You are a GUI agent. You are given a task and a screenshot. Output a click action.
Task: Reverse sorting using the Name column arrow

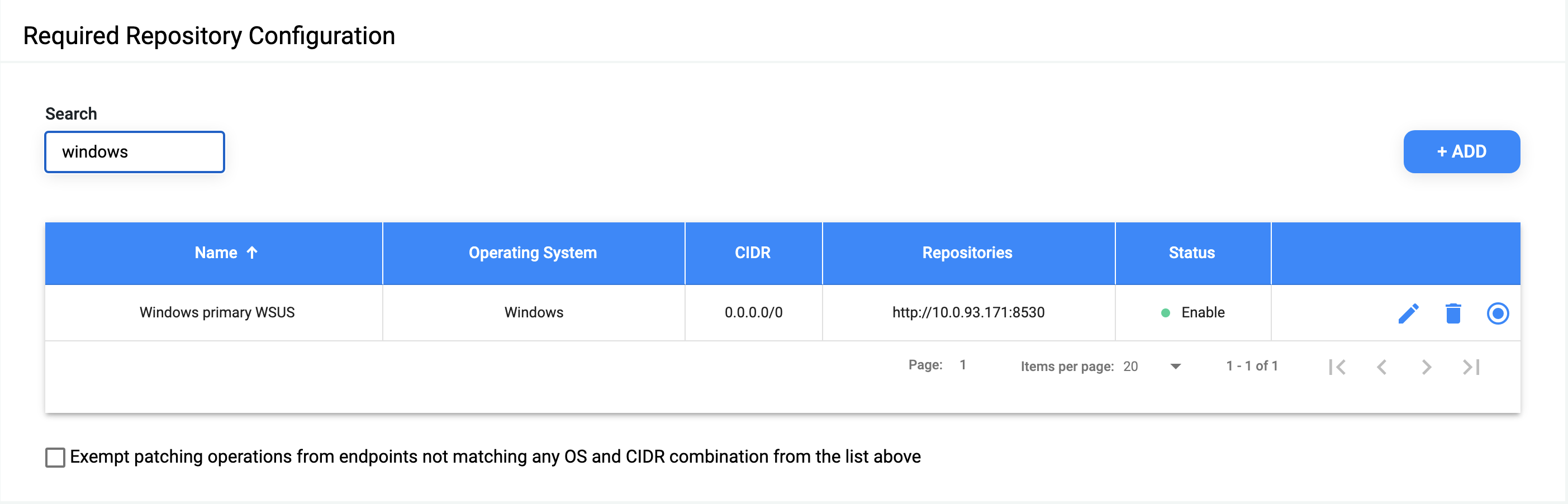[x=251, y=253]
